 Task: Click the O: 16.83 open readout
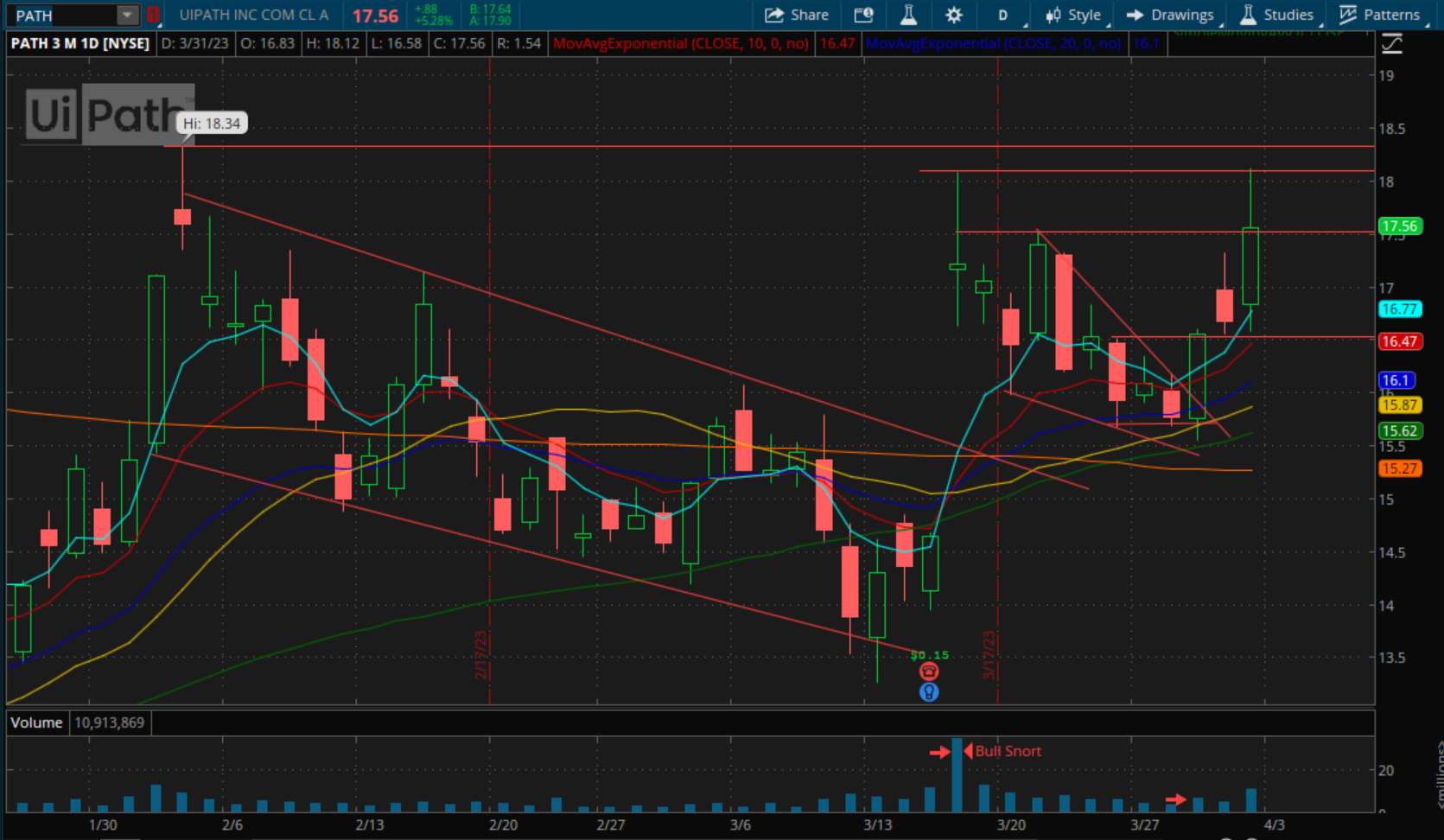pyautogui.click(x=267, y=43)
